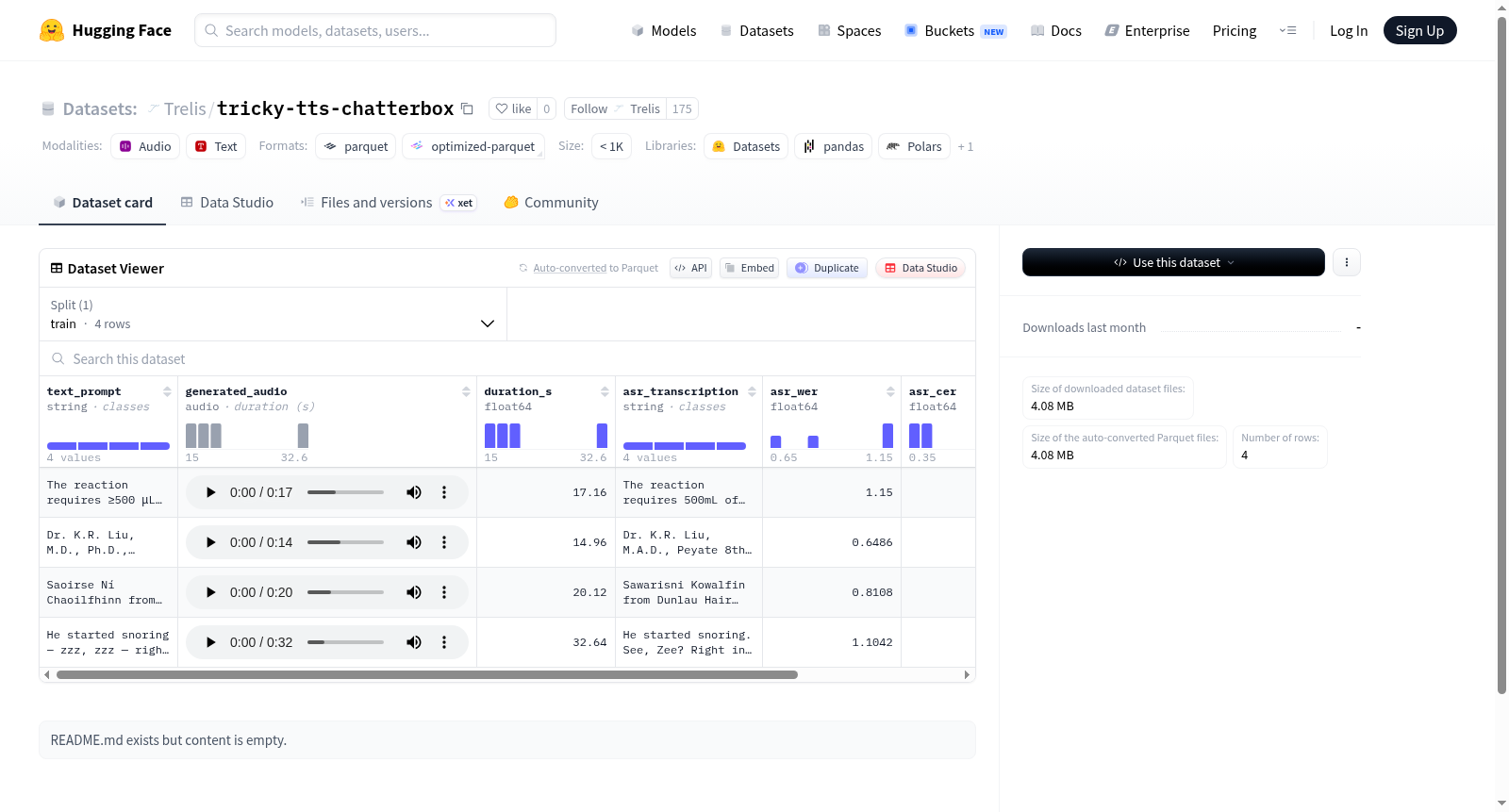
Task: Seek in the 0:14 audio progress bar
Action: click(x=345, y=542)
